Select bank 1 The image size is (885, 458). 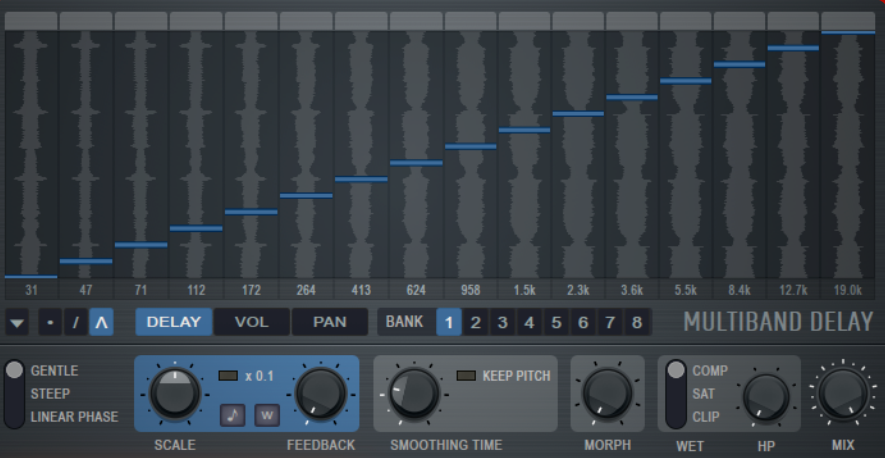click(449, 322)
